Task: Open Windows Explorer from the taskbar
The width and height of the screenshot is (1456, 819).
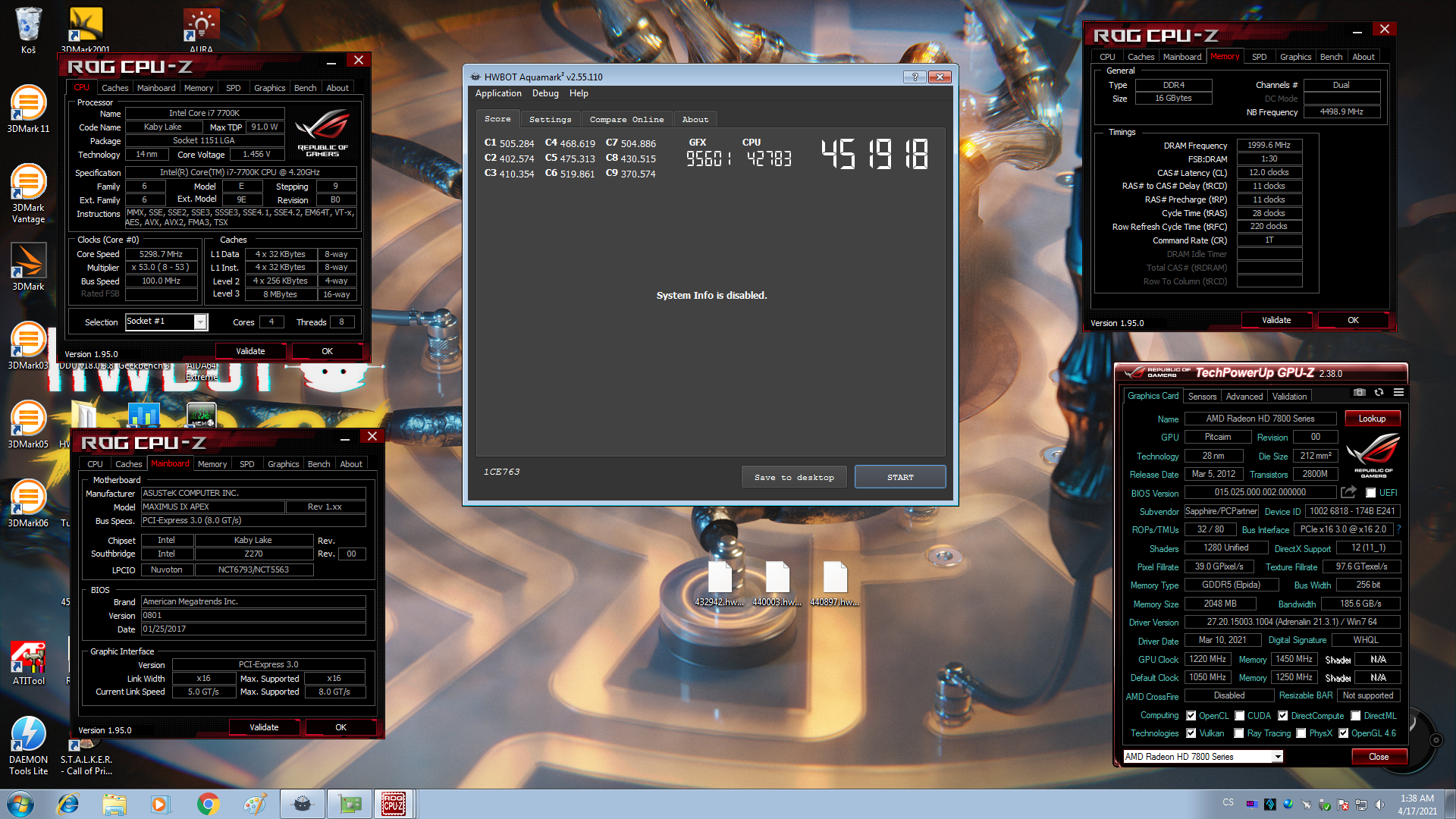Action: (115, 804)
